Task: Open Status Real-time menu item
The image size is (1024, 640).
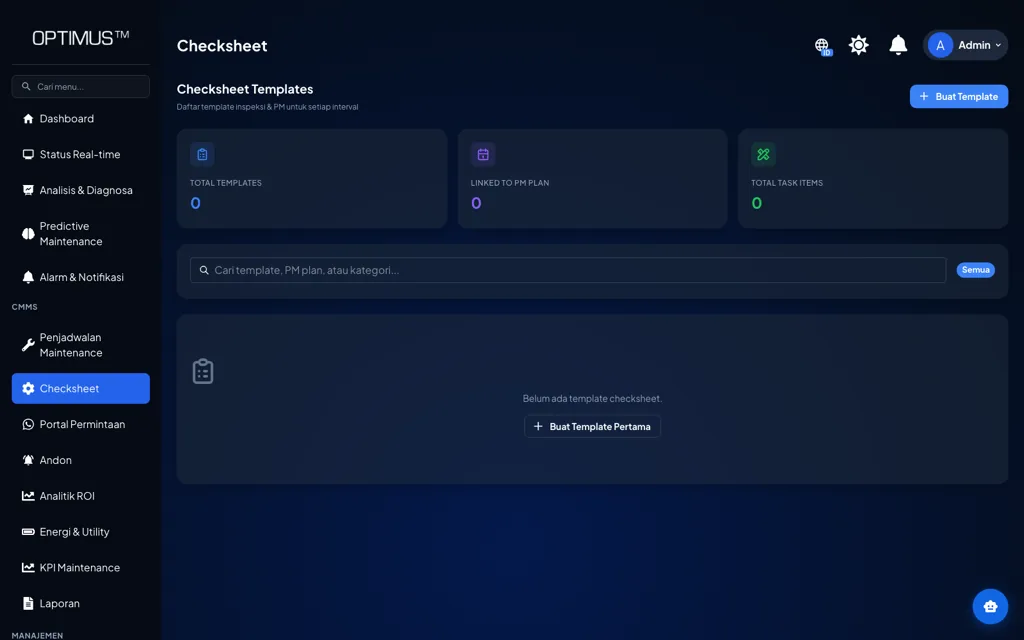Action: [x=80, y=155]
